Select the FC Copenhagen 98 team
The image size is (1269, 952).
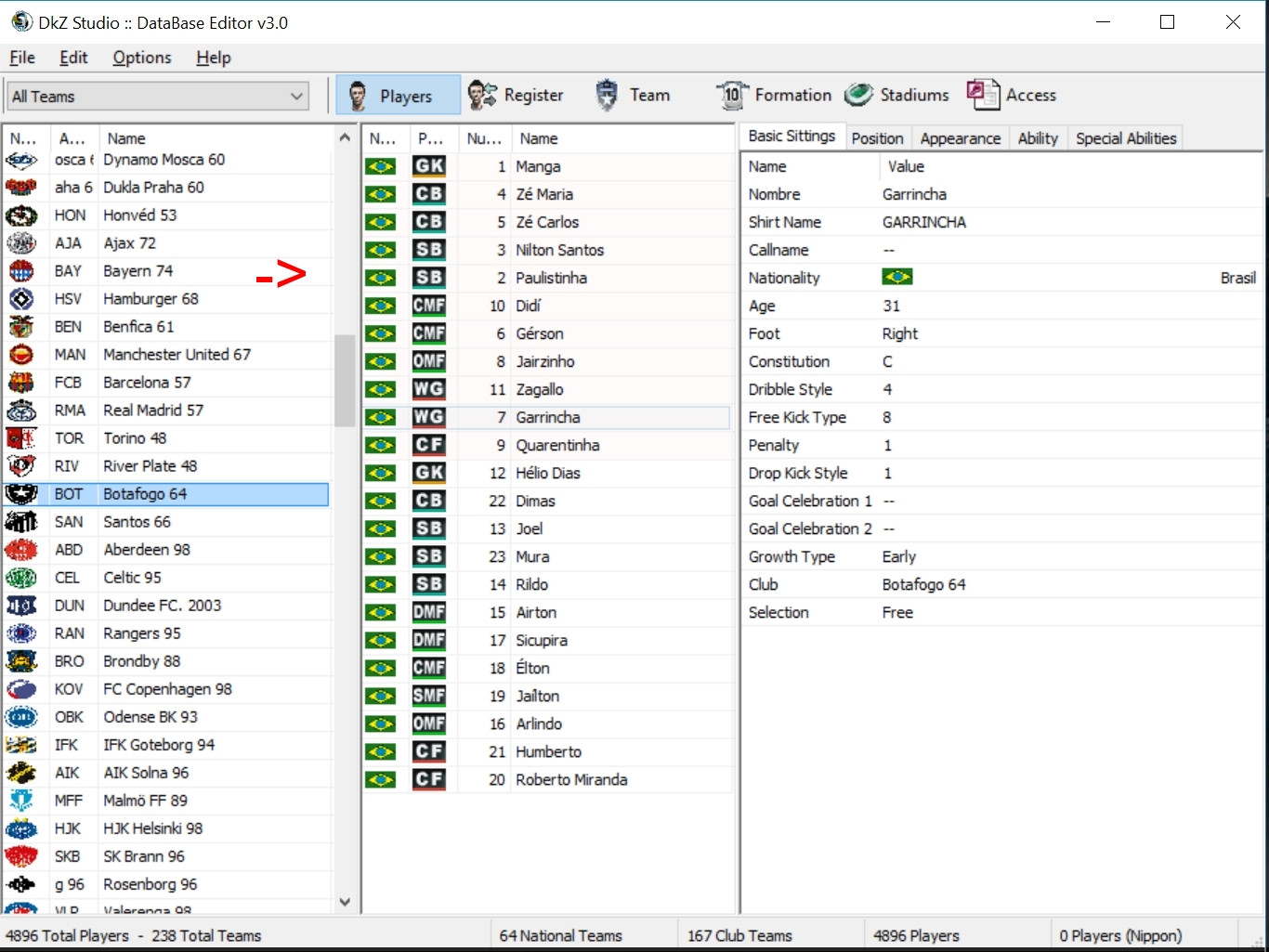point(168,689)
